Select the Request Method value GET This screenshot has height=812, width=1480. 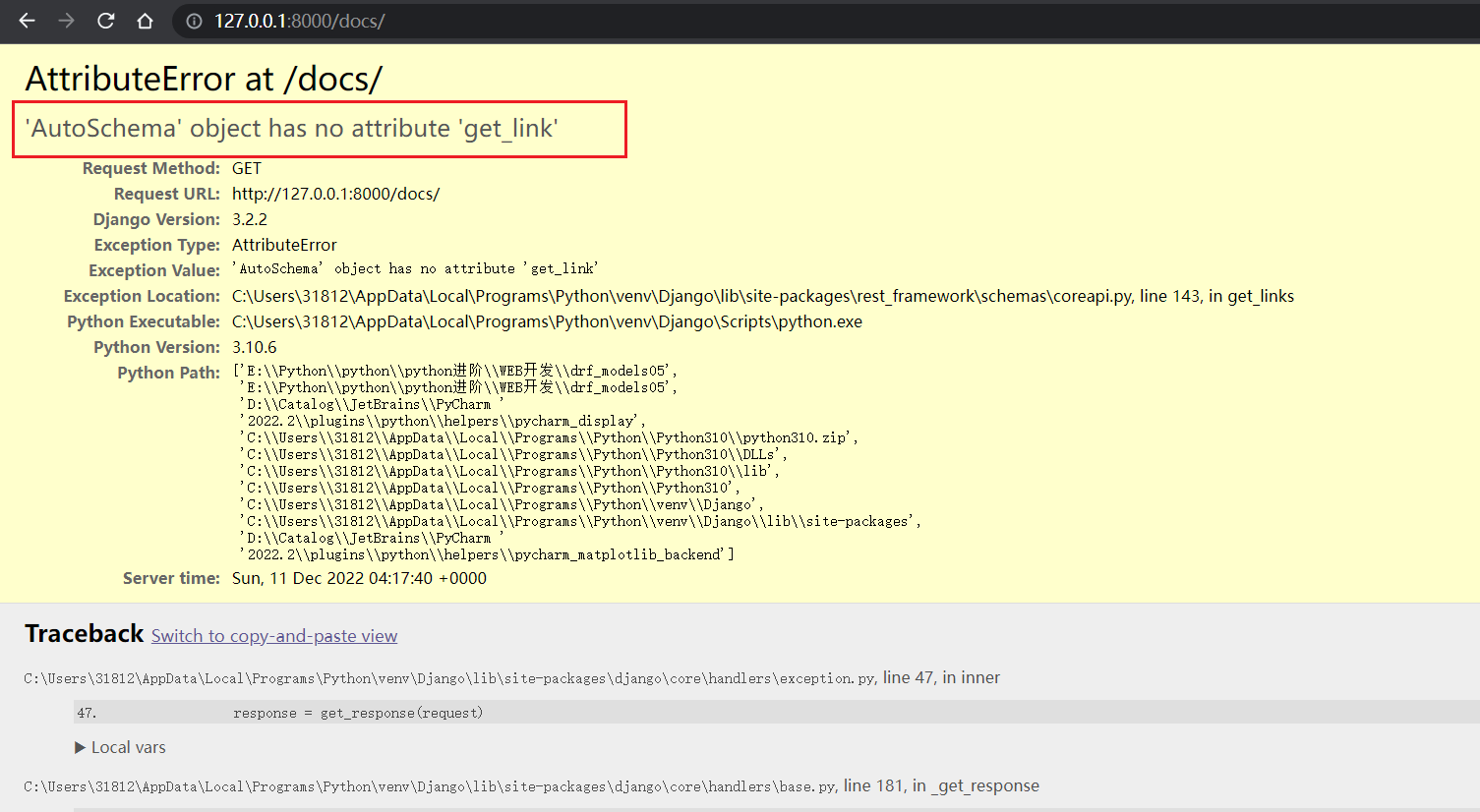pos(247,168)
